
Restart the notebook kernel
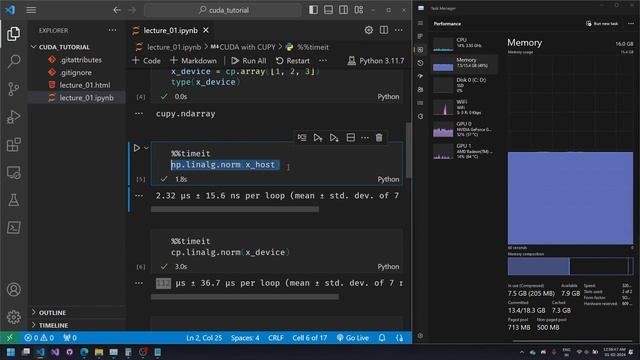293,61
